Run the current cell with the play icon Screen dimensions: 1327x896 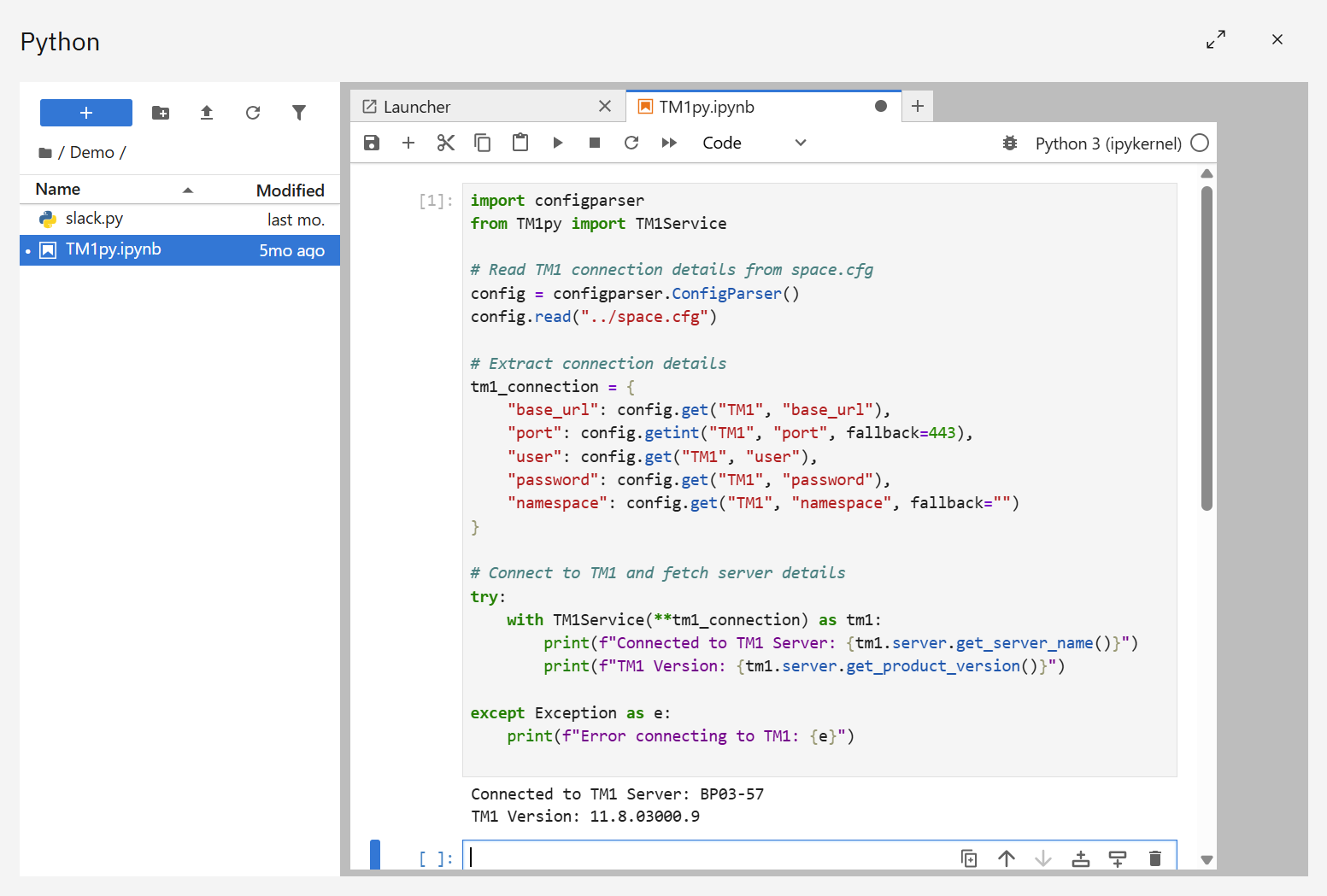557,143
